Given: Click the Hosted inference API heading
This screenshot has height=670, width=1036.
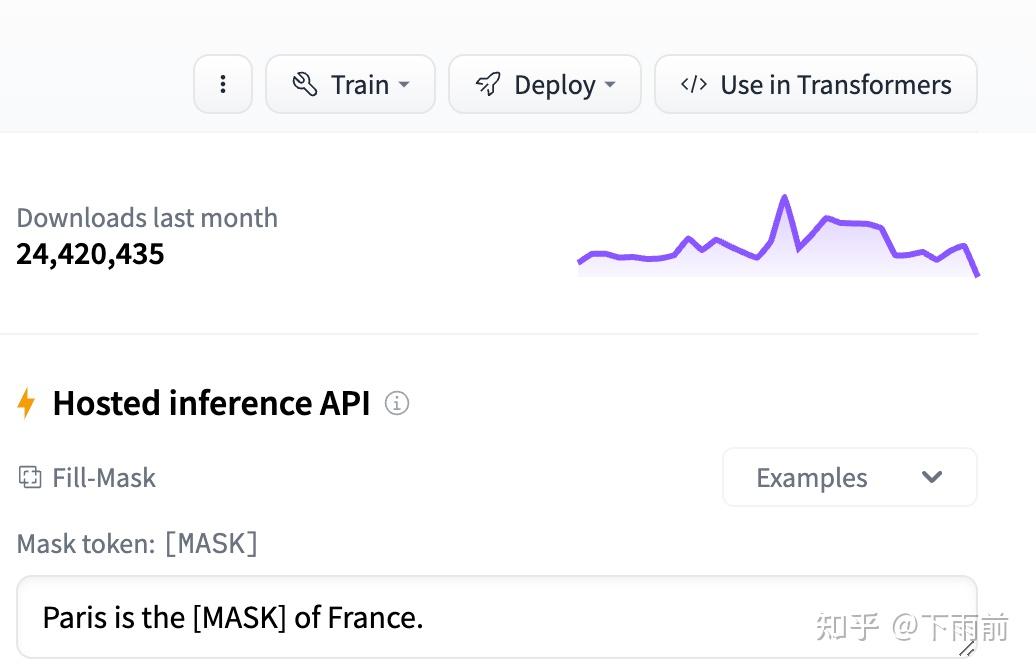Looking at the screenshot, I should pos(211,404).
